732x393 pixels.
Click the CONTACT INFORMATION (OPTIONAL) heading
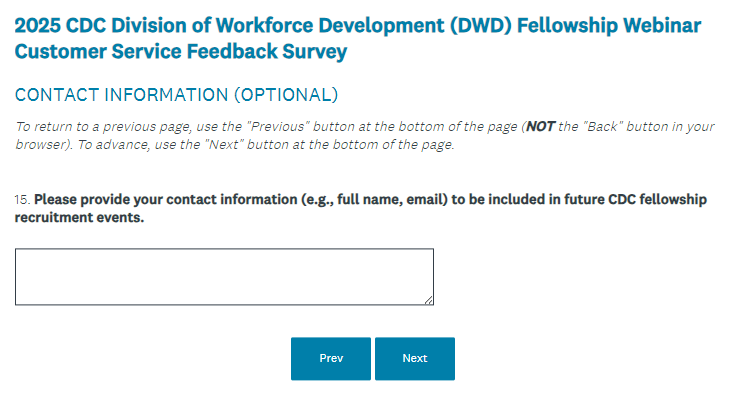[176, 95]
